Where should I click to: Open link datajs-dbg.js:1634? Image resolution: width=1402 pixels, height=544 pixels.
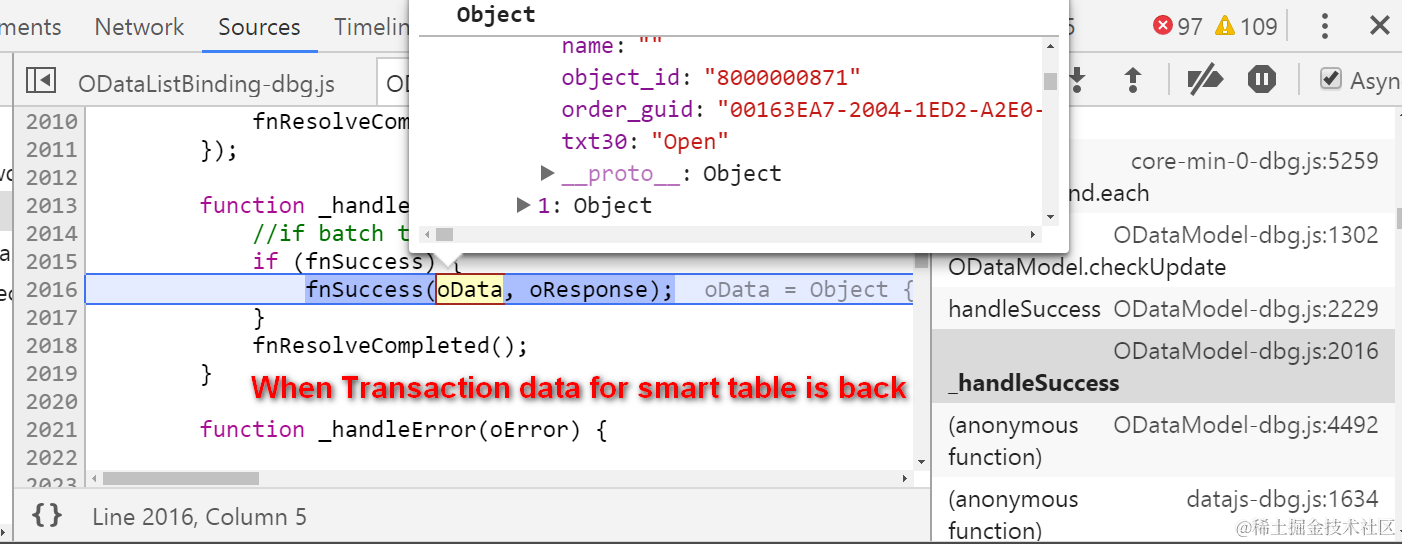[x=1282, y=499]
